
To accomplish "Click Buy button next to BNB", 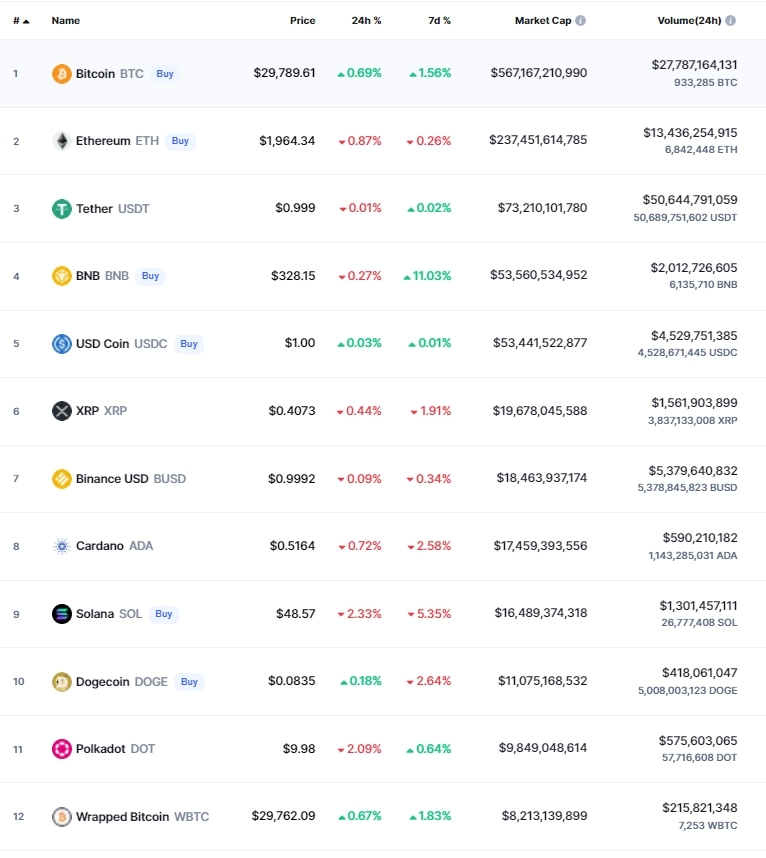I will click(x=150, y=276).
